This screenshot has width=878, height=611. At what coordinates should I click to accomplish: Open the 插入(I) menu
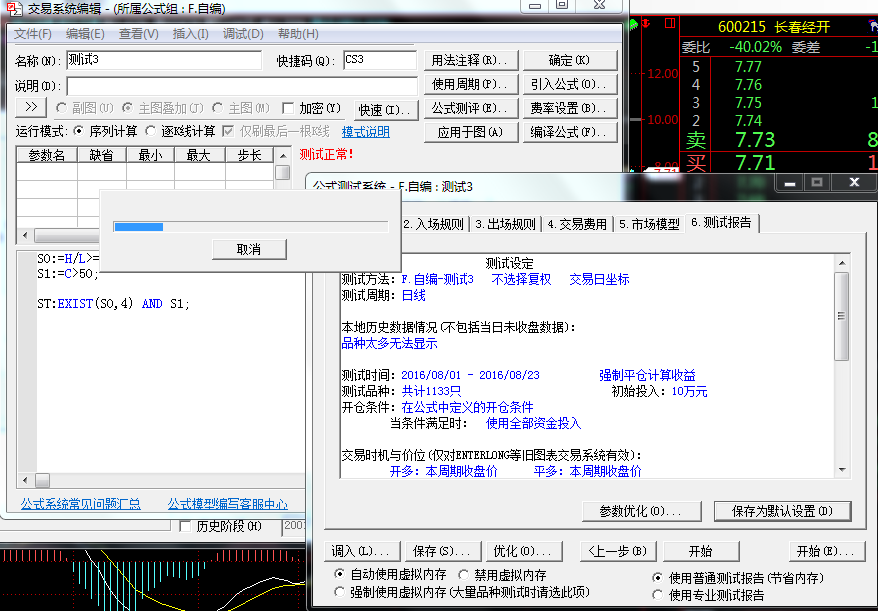190,34
